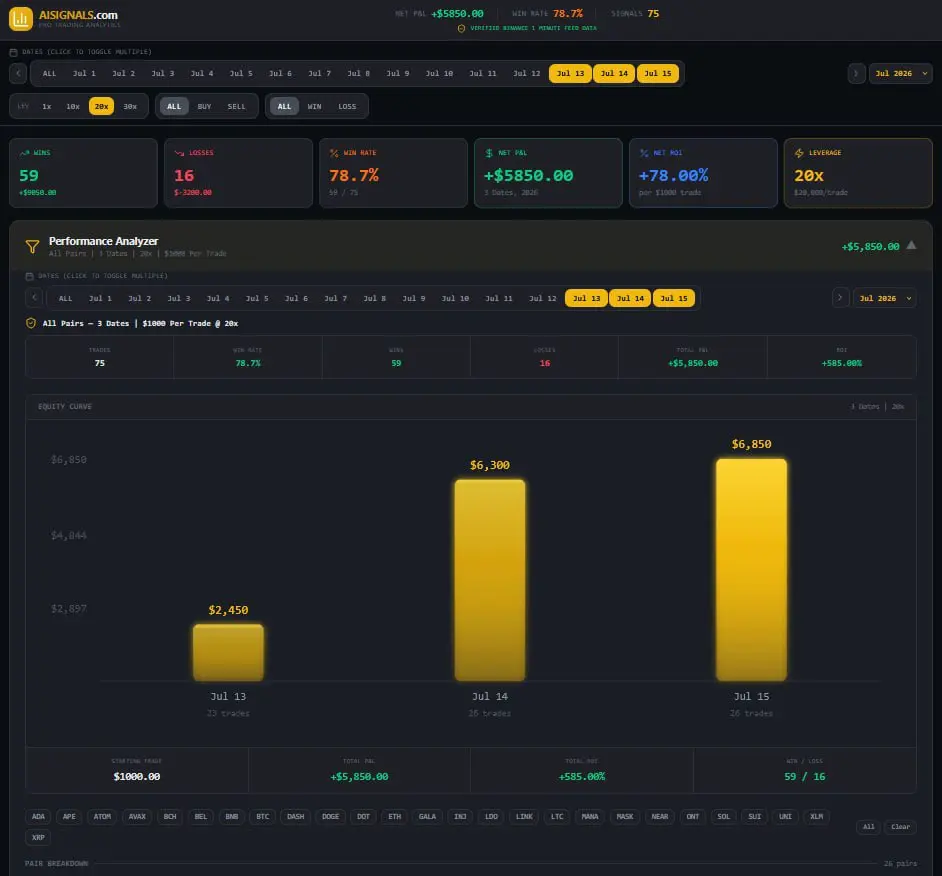Filter trades by LOSS outcome

coord(347,106)
